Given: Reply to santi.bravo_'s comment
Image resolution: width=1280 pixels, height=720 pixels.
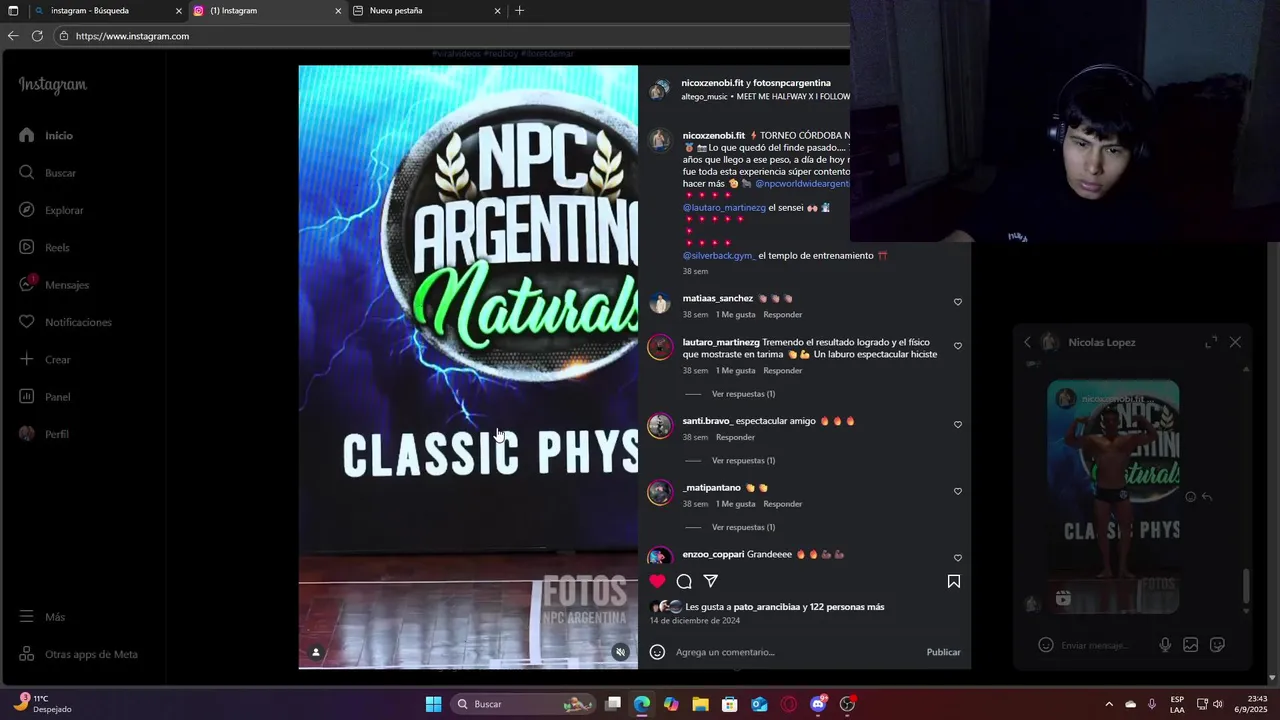Looking at the screenshot, I should point(735,437).
